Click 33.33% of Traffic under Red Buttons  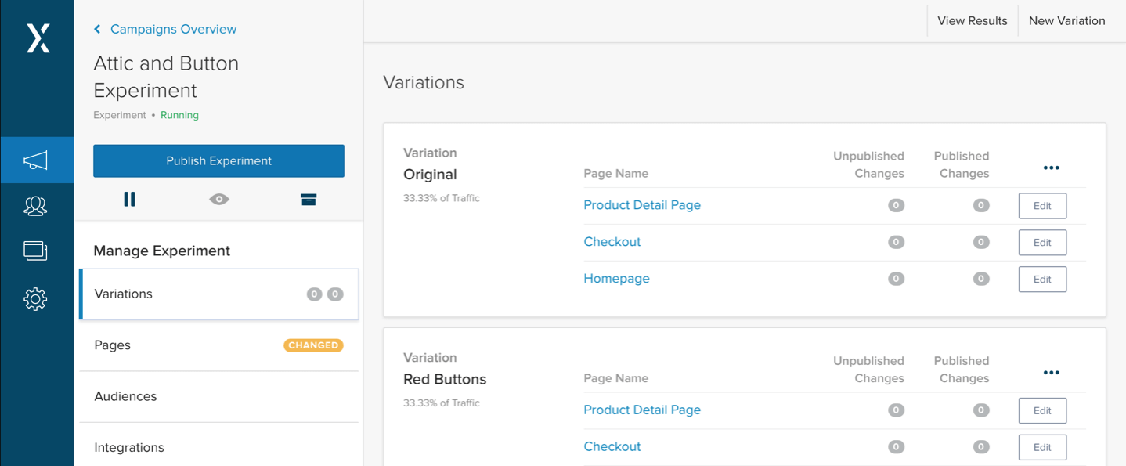click(441, 403)
